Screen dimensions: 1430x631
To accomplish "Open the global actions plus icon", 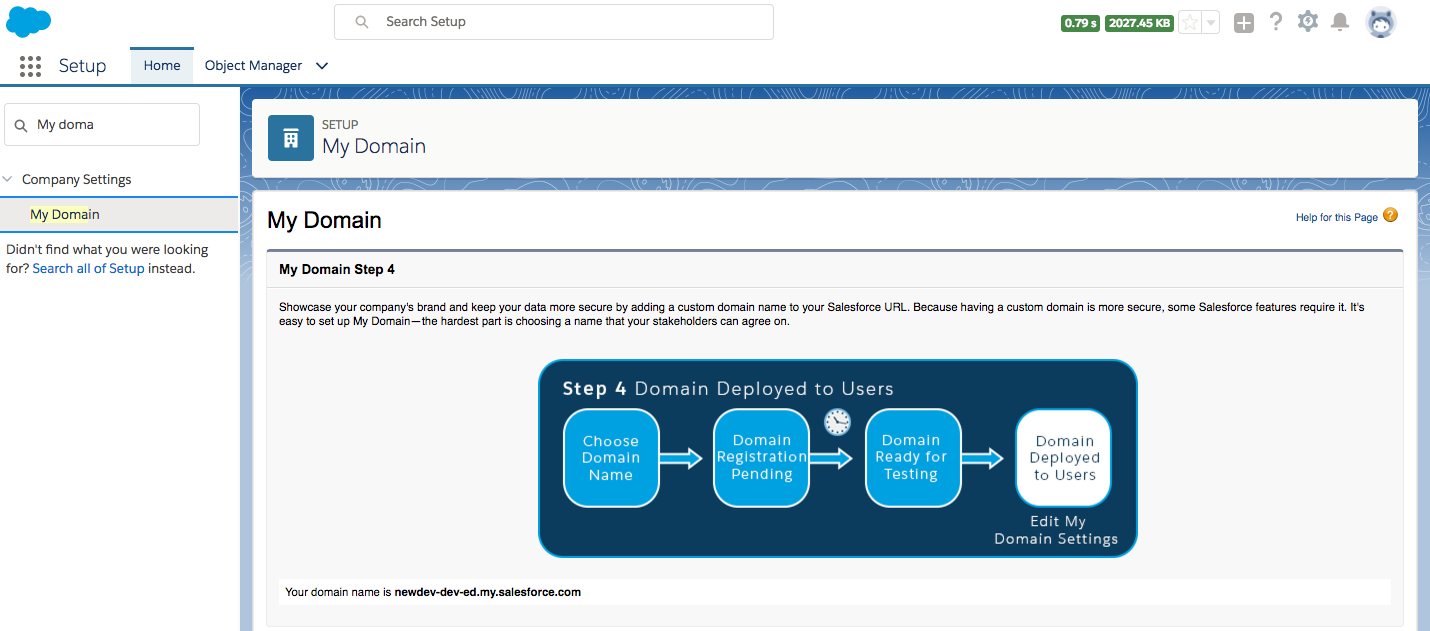I will (1243, 22).
